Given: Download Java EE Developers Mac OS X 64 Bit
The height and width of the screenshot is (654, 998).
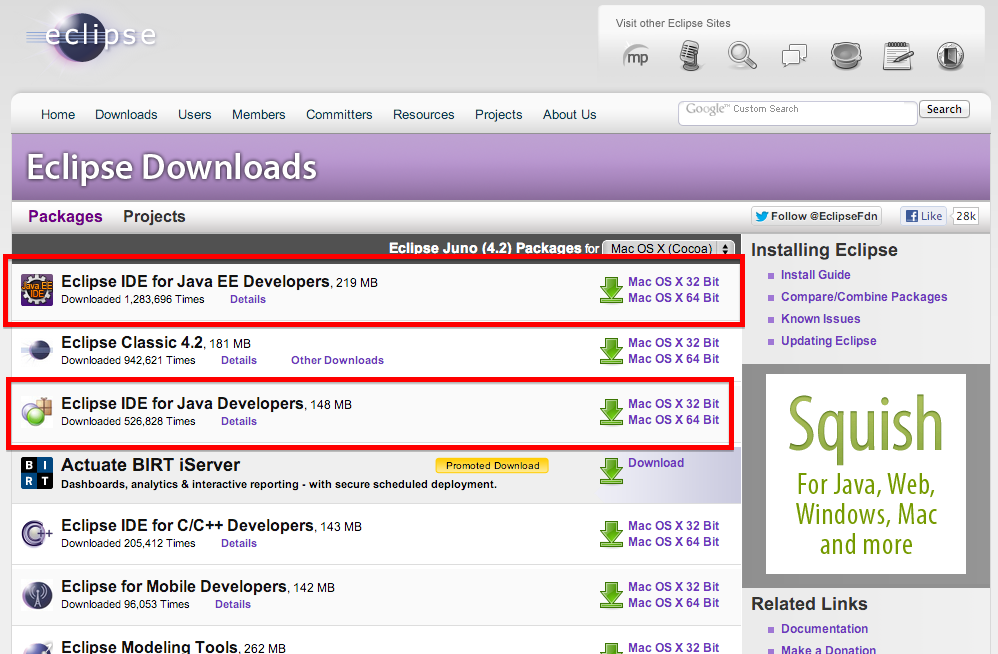Looking at the screenshot, I should (673, 298).
